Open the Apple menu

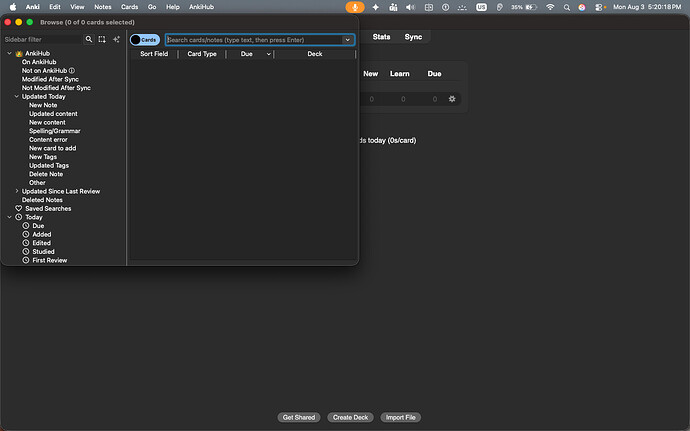tap(13, 7)
